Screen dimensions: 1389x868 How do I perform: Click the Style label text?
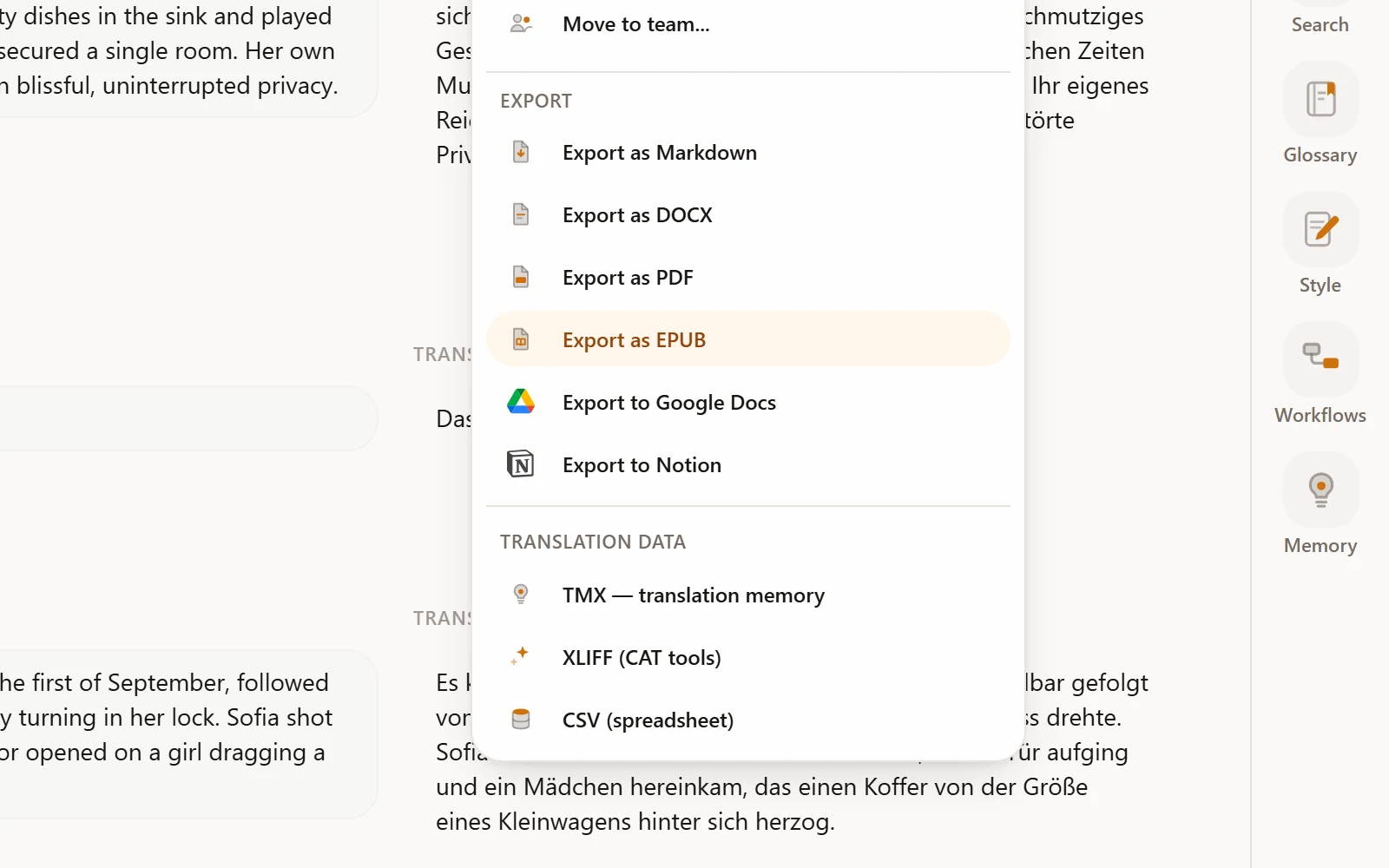pos(1320,285)
